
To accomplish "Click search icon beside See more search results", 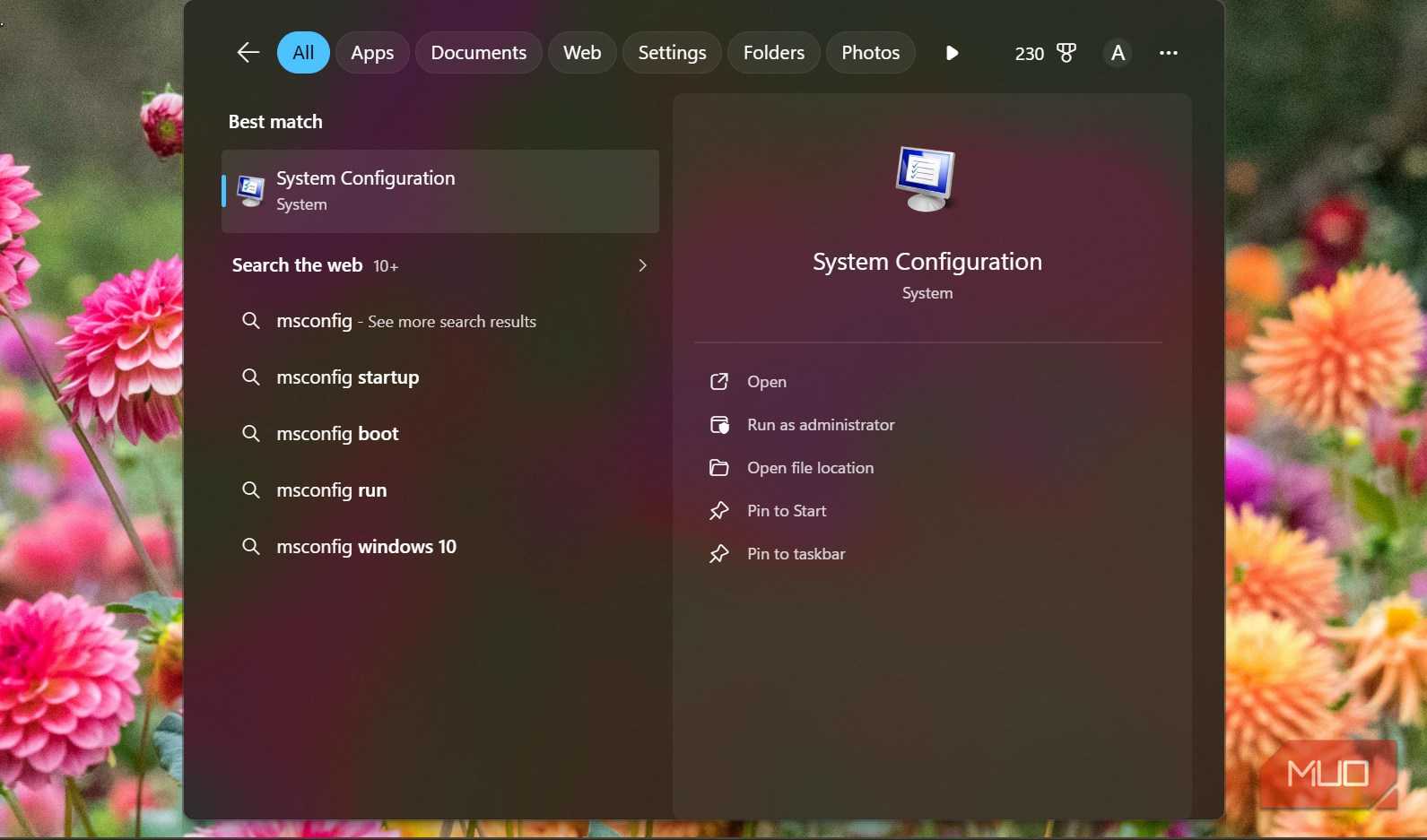I will 251,321.
